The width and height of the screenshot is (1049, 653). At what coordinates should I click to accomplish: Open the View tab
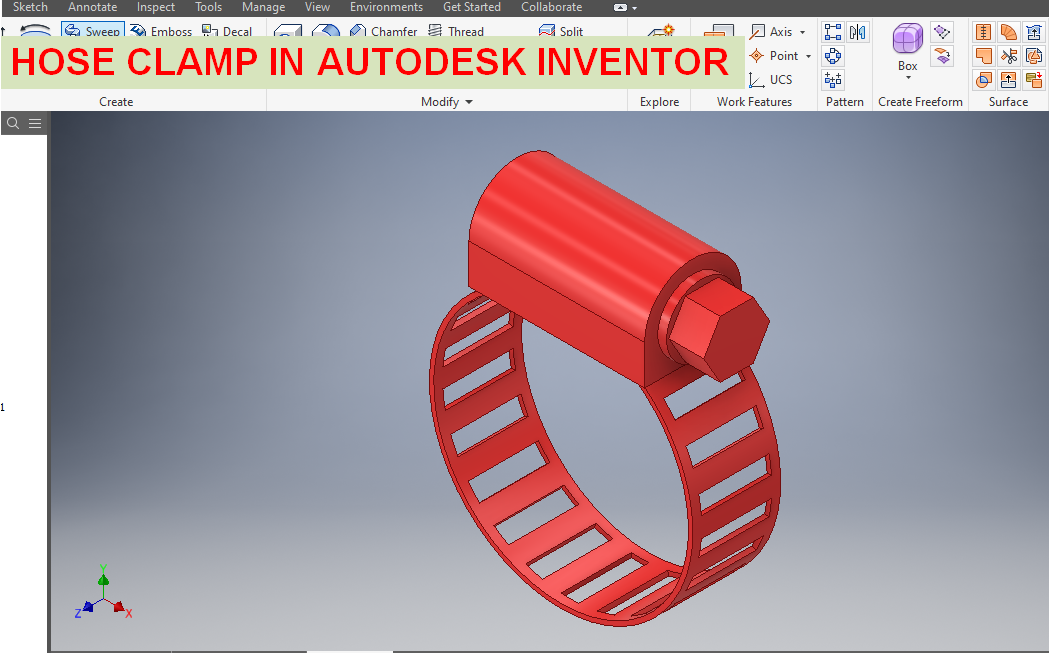[317, 7]
